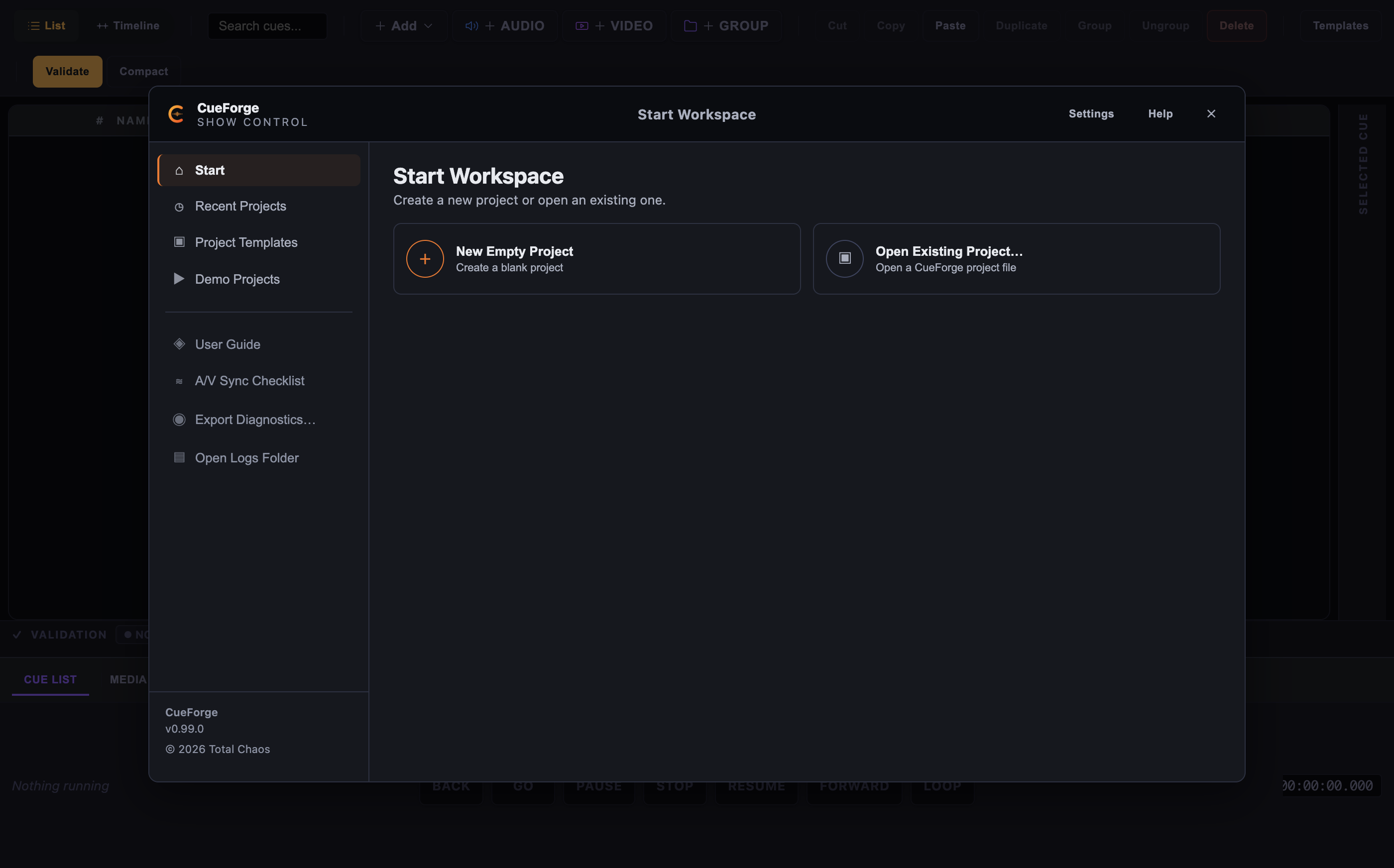1394x868 pixels.
Task: Click the clock icon beside Recent Projects
Action: (x=179, y=207)
